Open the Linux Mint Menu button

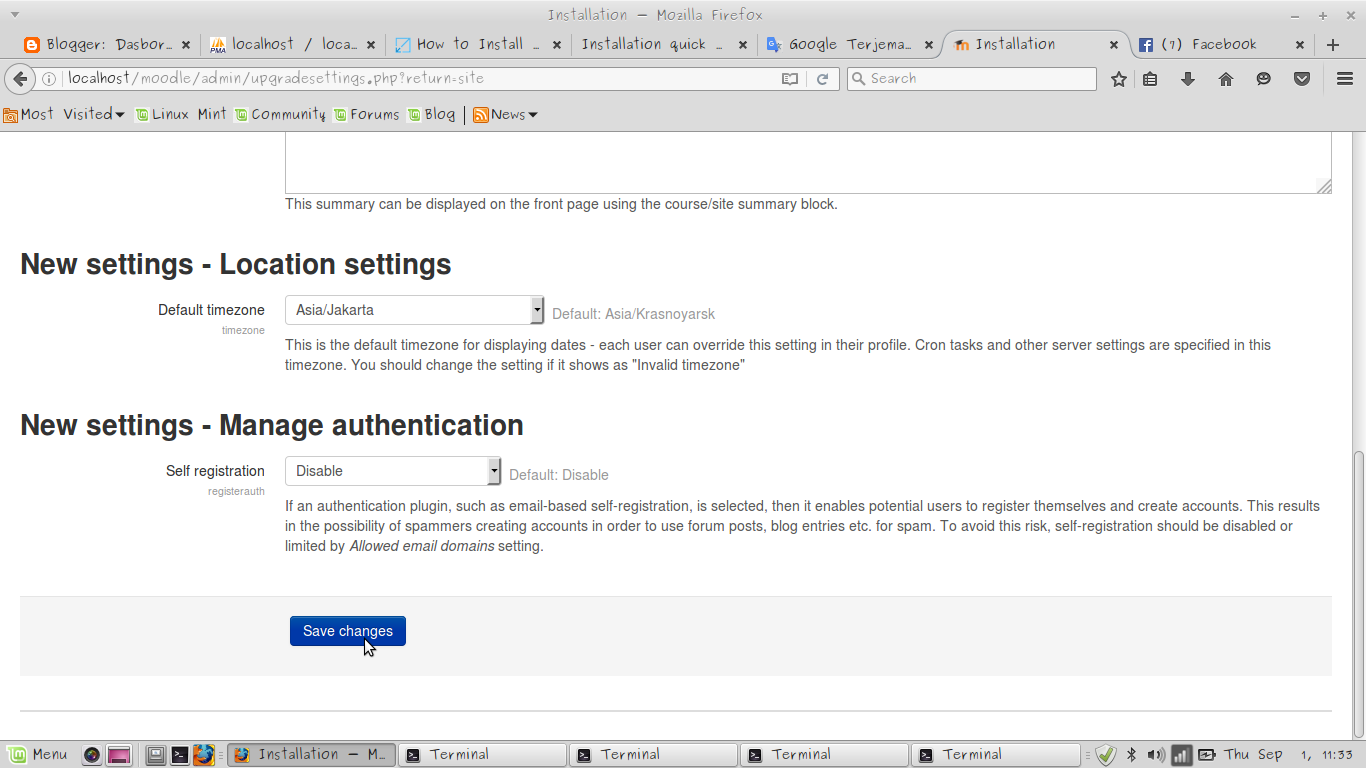38,755
